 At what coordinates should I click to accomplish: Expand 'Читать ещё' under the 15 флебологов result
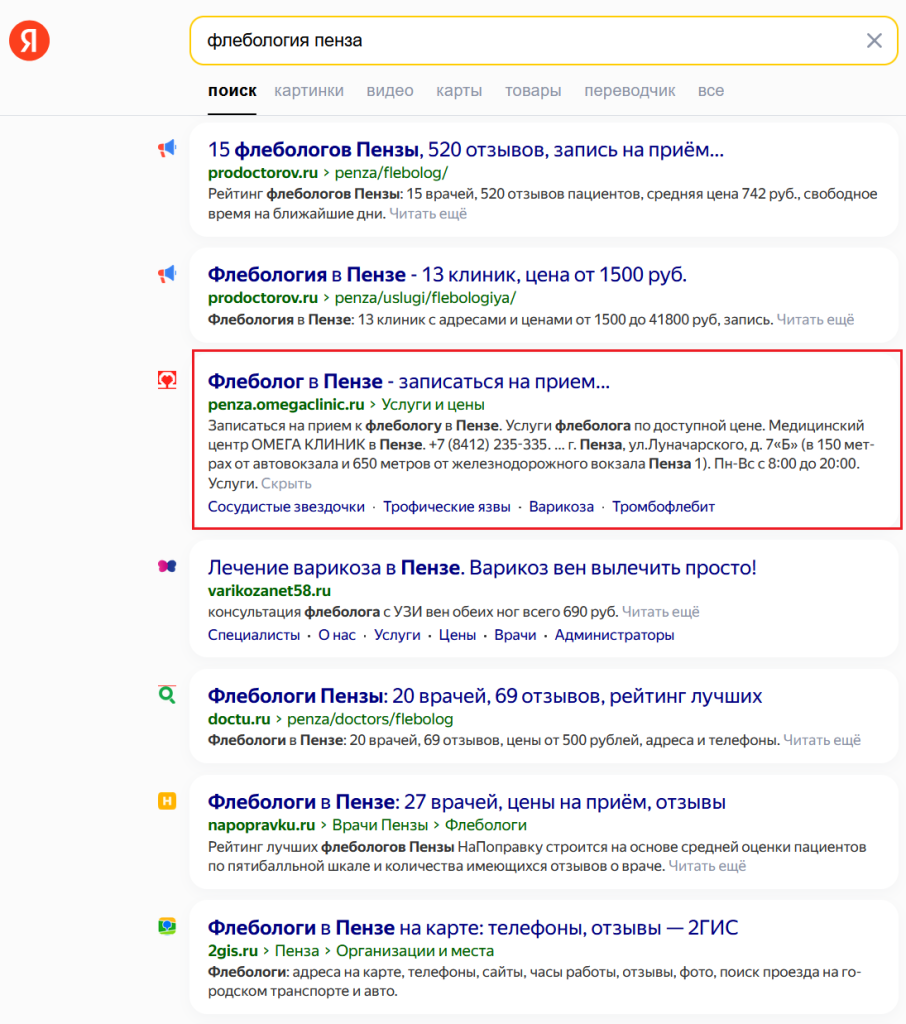pos(428,214)
